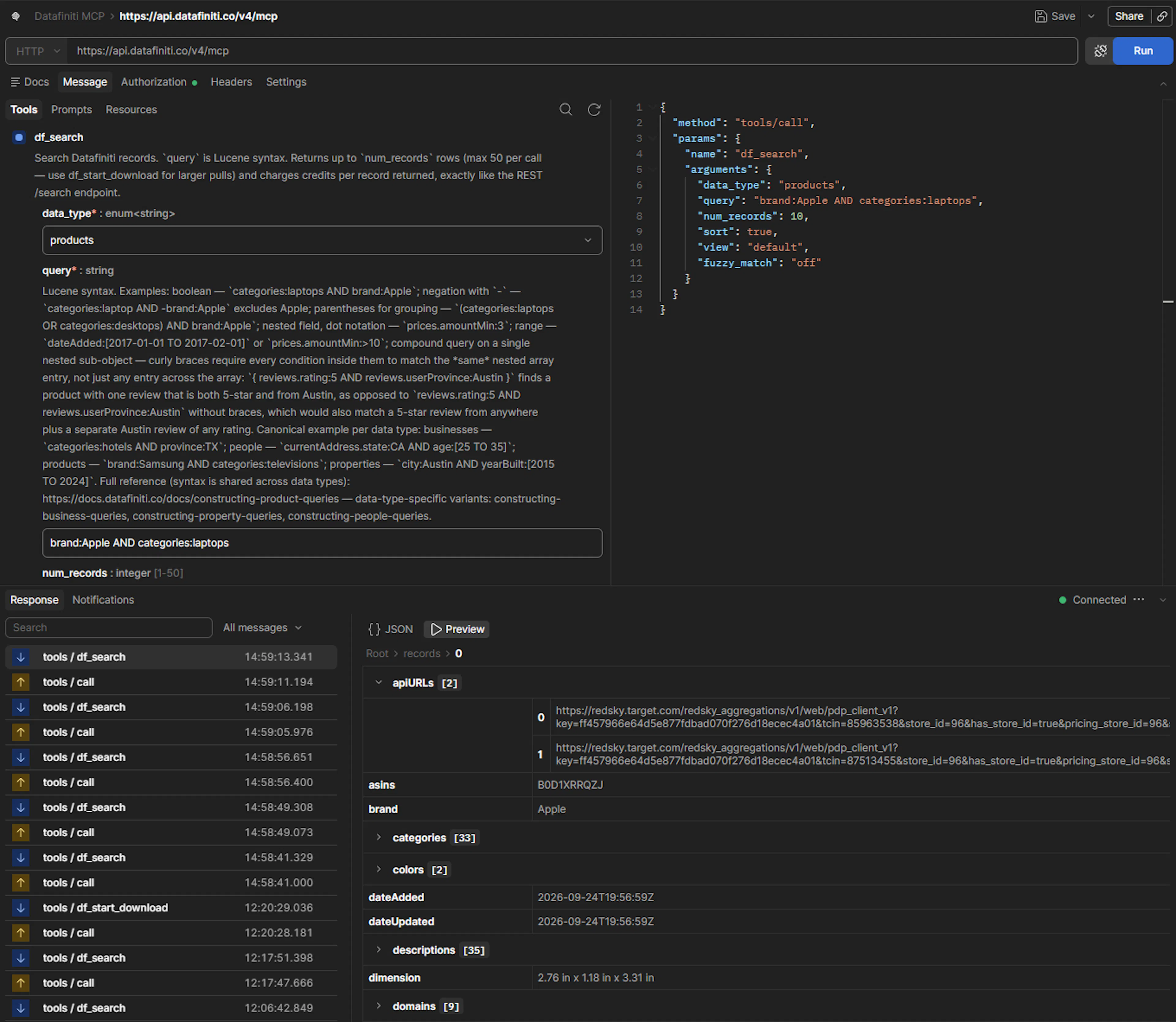Select tools / df_start_download message at 12:20:29.036
The height and width of the screenshot is (1022, 1176).
[x=171, y=907]
